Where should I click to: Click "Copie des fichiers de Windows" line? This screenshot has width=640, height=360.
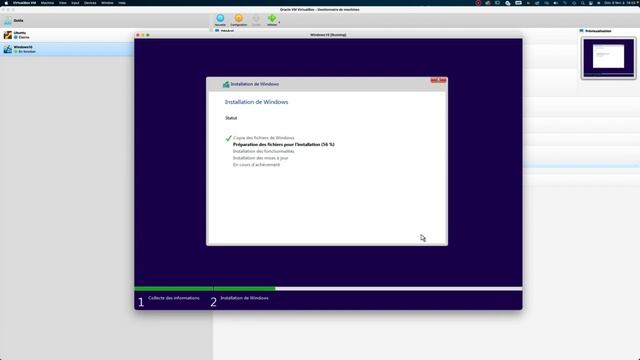click(x=264, y=138)
